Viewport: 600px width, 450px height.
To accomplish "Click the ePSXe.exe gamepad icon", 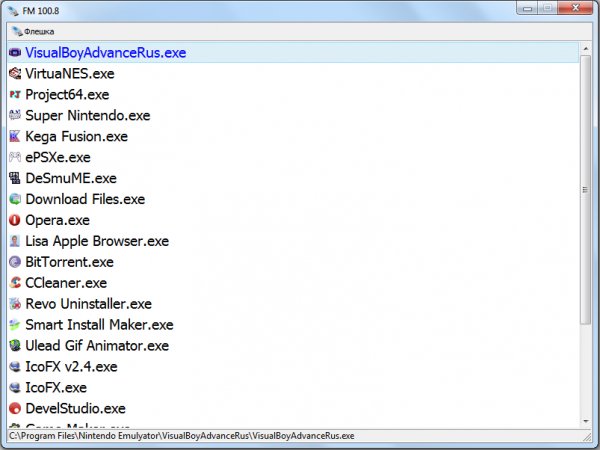I will pyautogui.click(x=15, y=157).
